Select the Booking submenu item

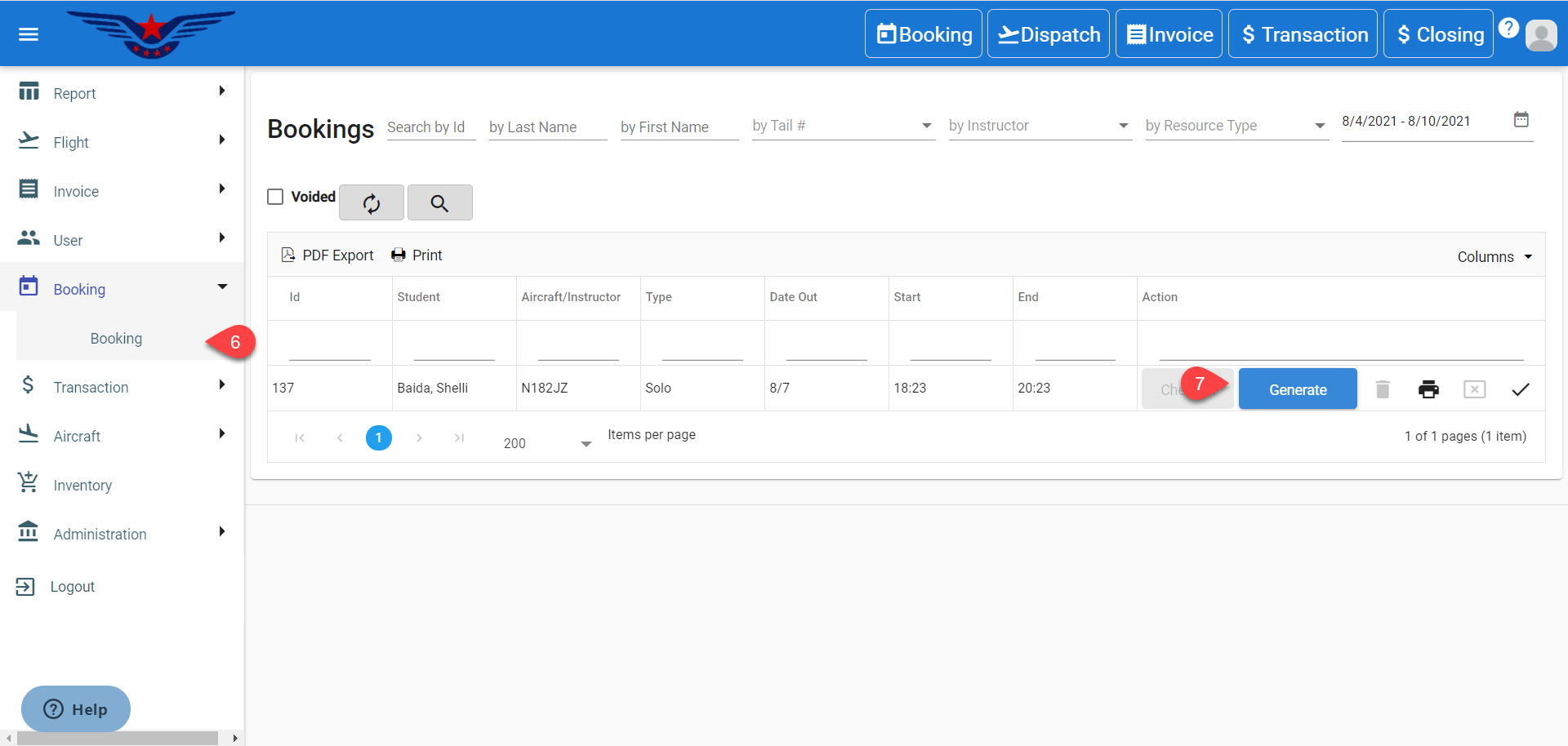pyautogui.click(x=116, y=338)
